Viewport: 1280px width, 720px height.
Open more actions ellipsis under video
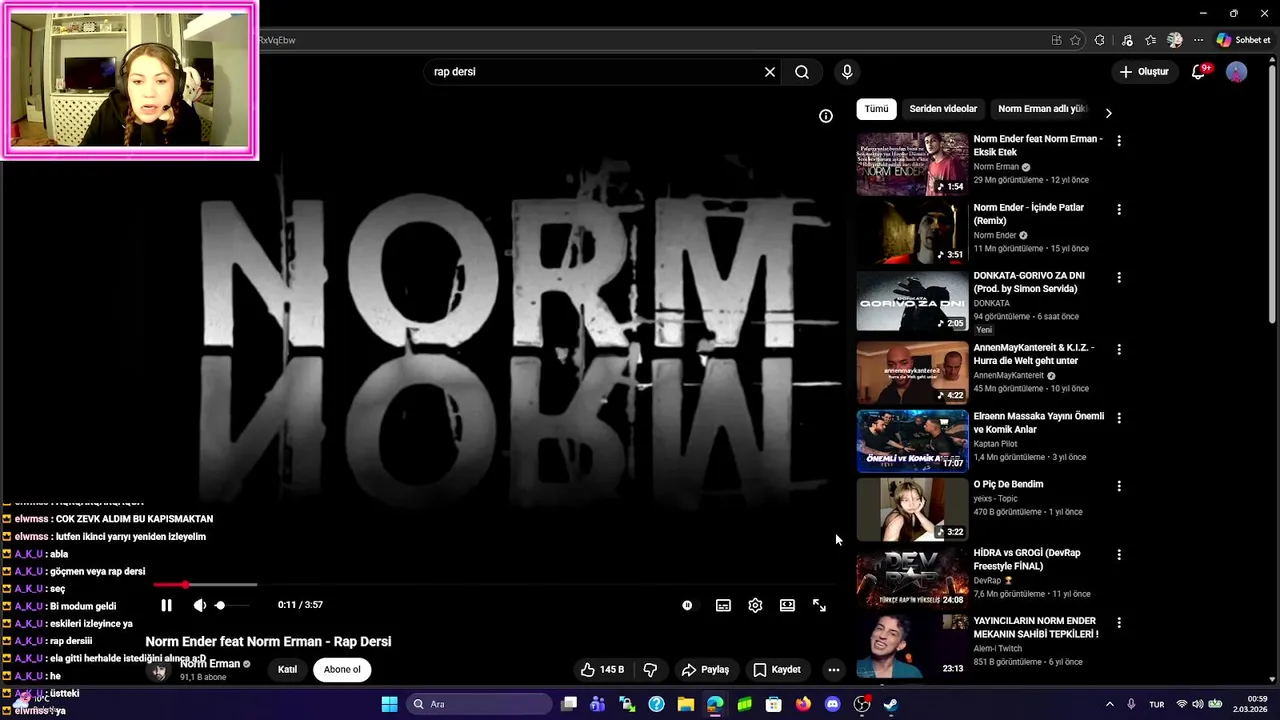pyautogui.click(x=833, y=670)
